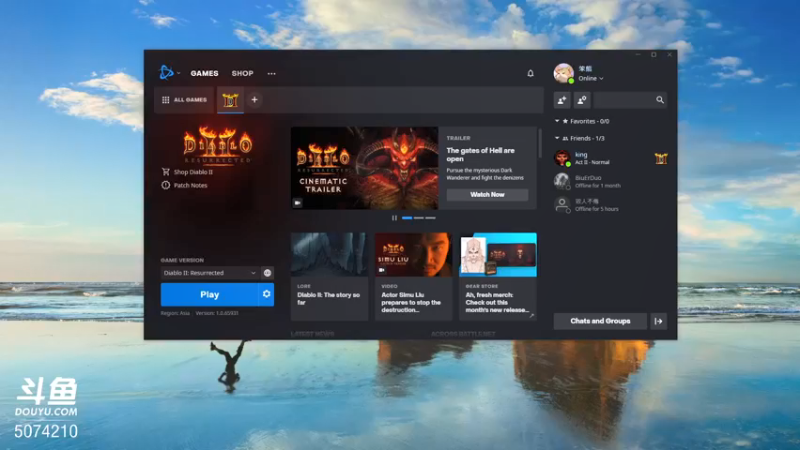Select friend BiuErDuo offline for 1 month
The height and width of the screenshot is (450, 800).
pyautogui.click(x=610, y=182)
